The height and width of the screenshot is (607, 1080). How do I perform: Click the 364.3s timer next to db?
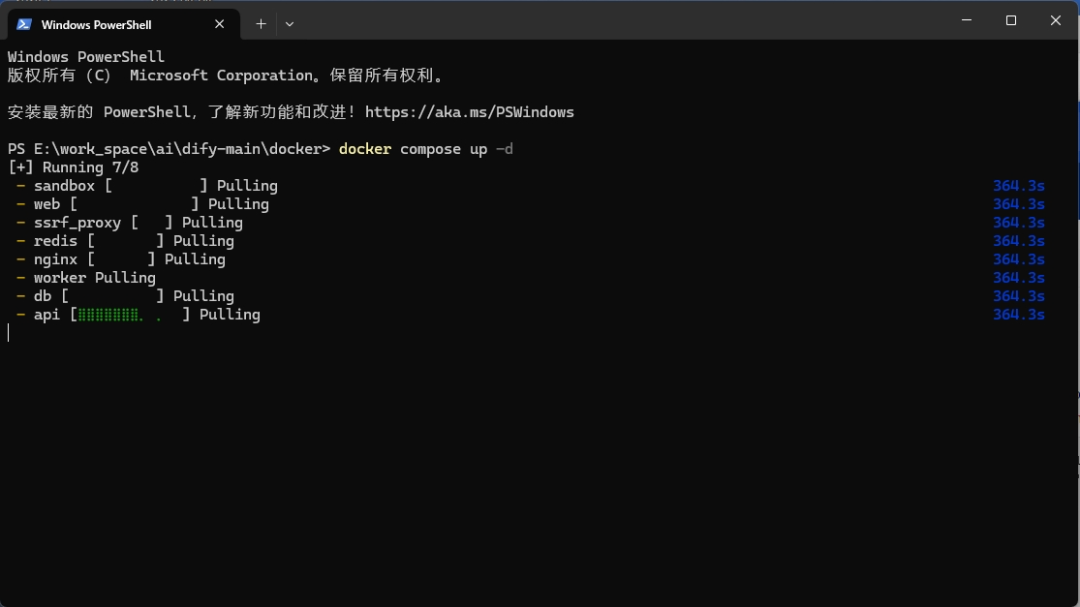pyautogui.click(x=1019, y=296)
